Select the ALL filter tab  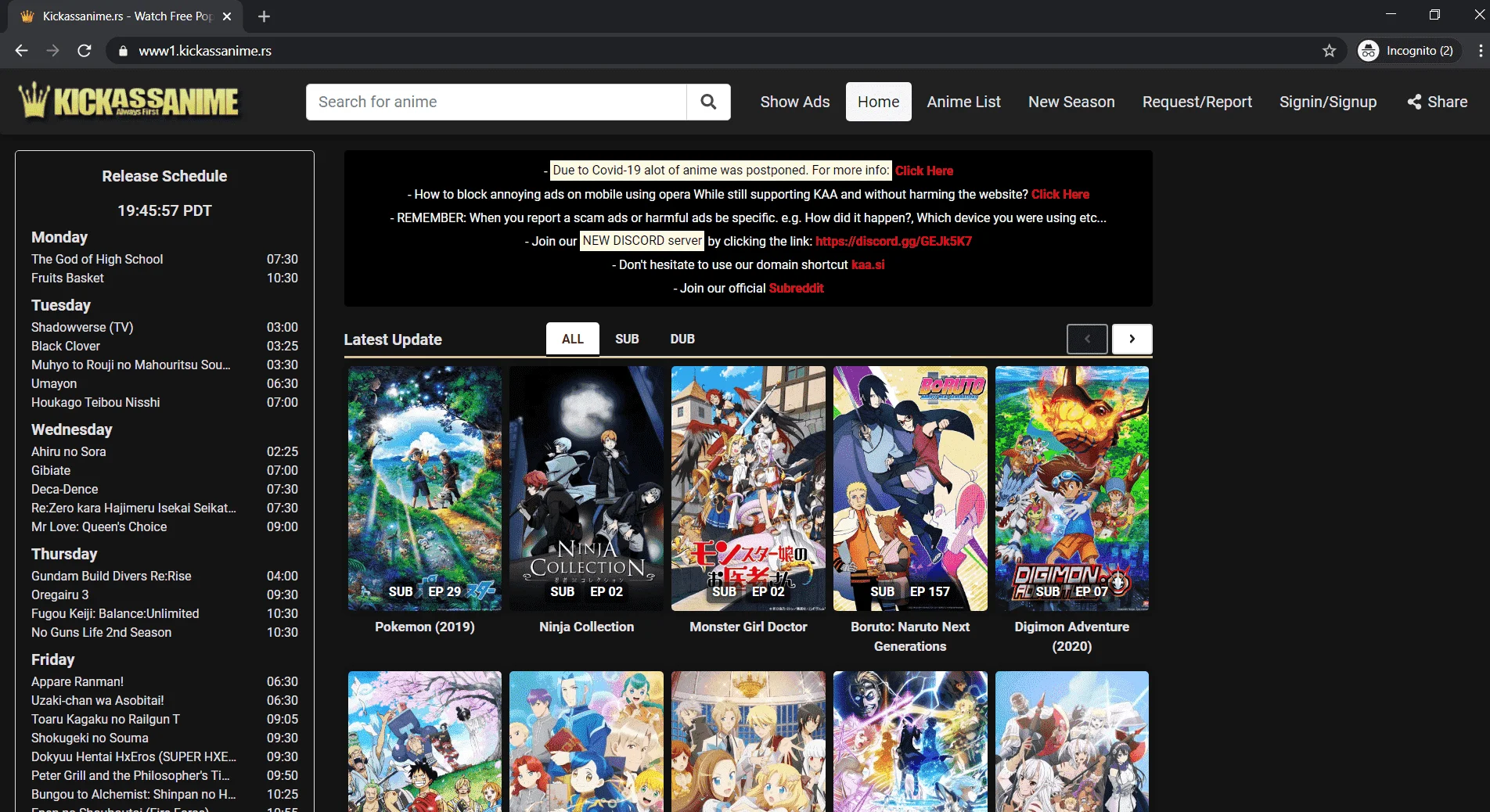573,339
